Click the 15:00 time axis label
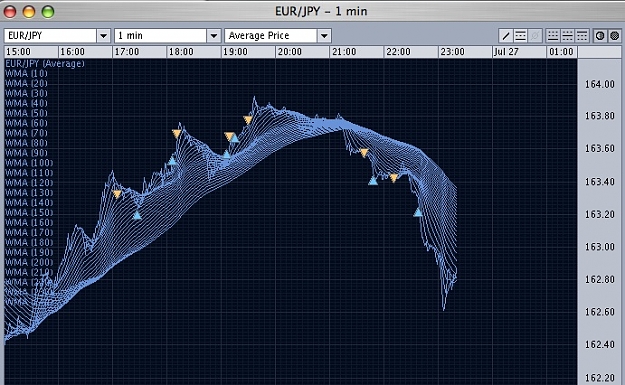This screenshot has height=385, width=625. [x=18, y=52]
